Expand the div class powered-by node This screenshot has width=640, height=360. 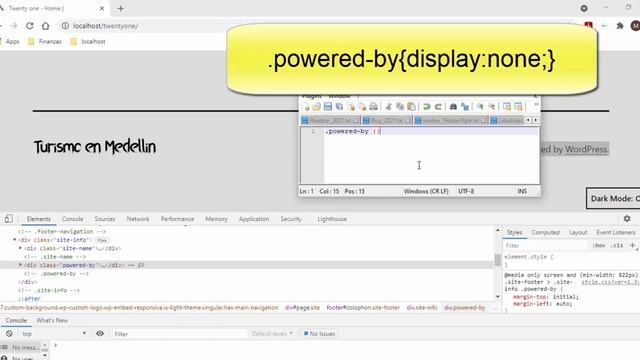[x=20, y=265]
